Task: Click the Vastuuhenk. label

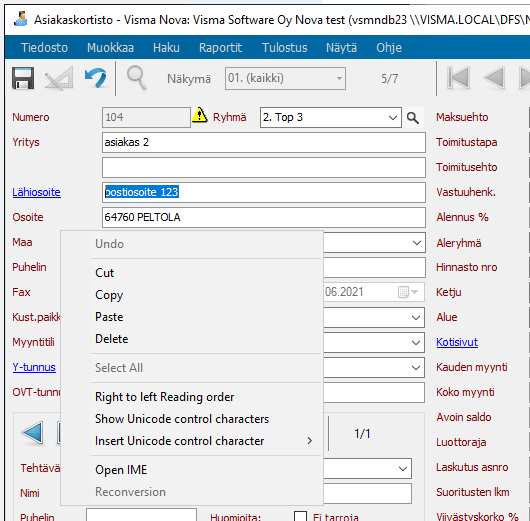Action: (x=466, y=192)
